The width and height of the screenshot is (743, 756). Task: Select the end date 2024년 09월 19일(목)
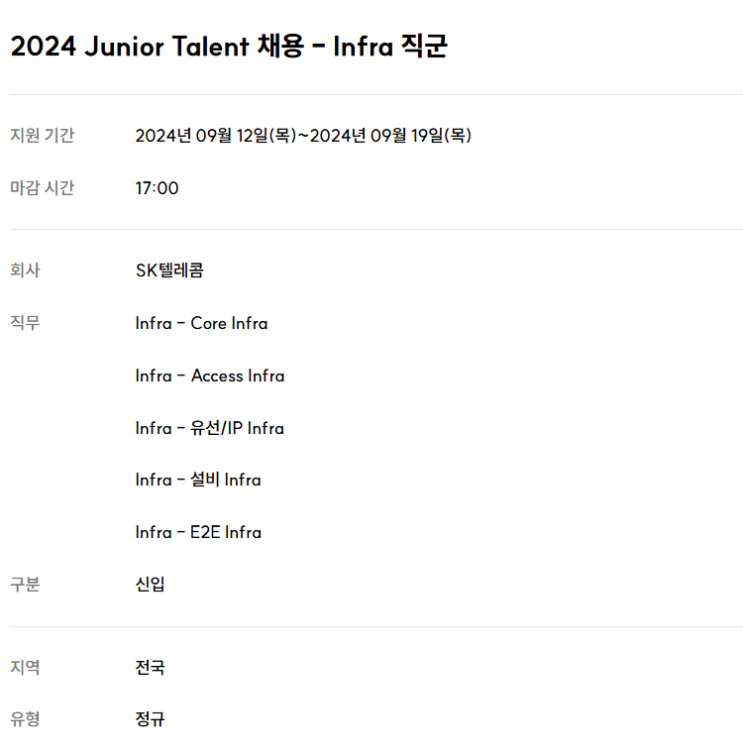(390, 136)
